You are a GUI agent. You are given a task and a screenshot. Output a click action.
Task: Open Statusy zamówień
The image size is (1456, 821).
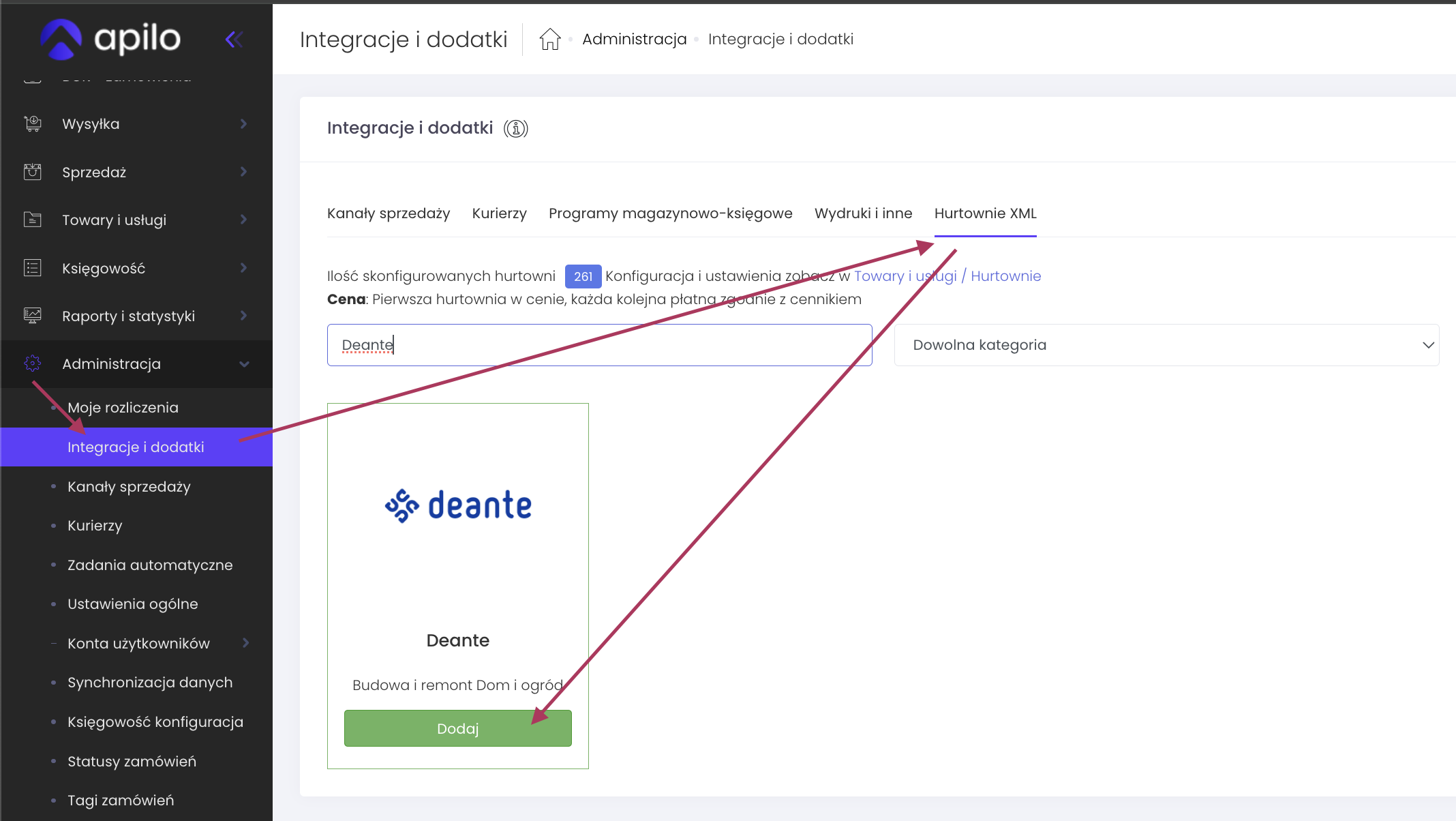(x=132, y=762)
